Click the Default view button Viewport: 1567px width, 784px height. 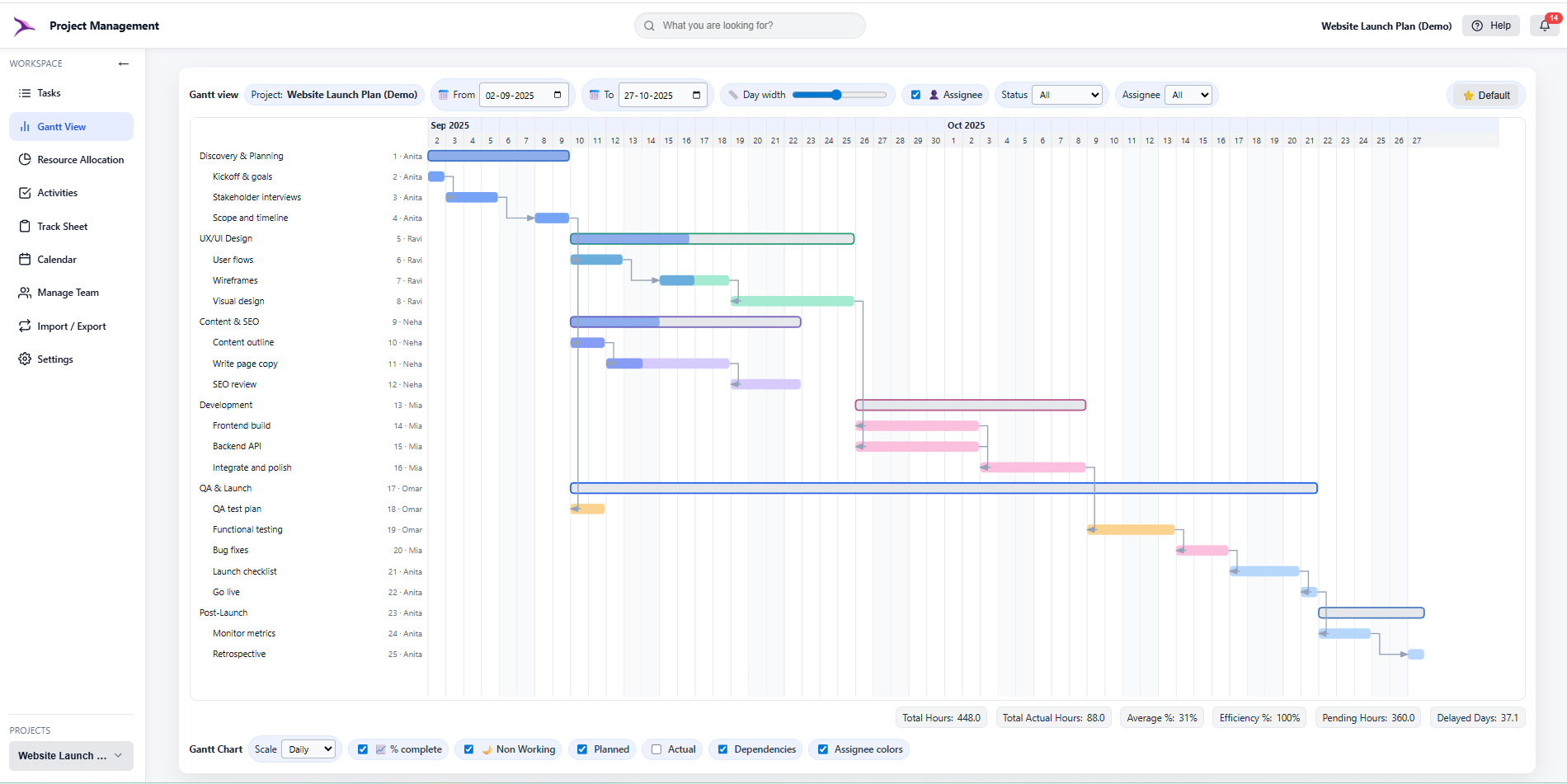point(1485,95)
